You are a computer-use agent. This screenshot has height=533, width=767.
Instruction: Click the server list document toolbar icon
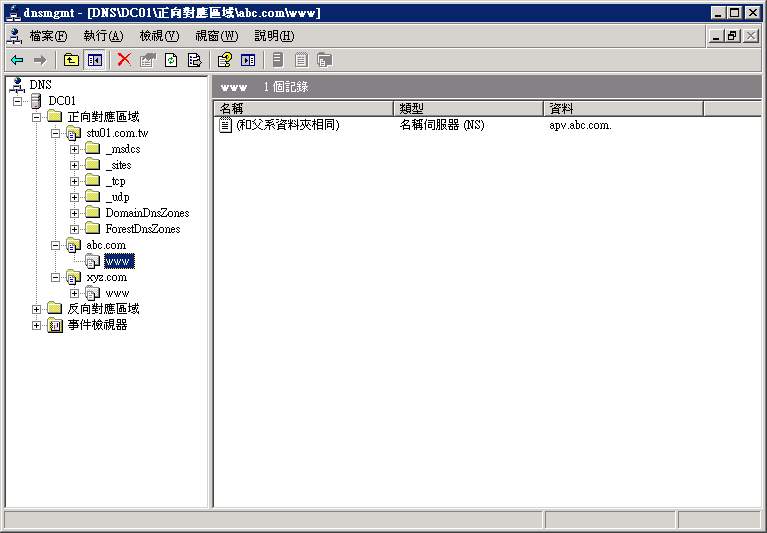[301, 60]
